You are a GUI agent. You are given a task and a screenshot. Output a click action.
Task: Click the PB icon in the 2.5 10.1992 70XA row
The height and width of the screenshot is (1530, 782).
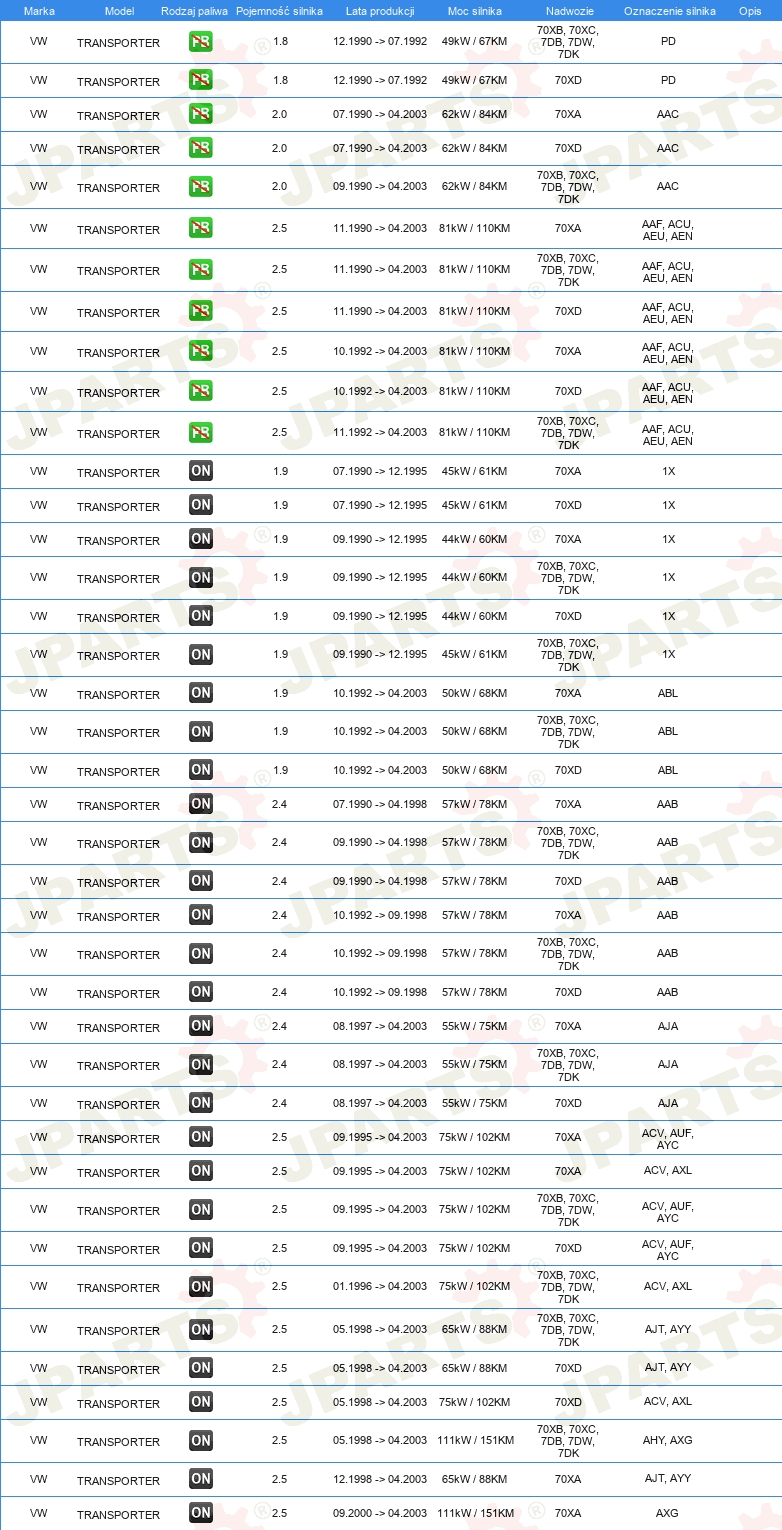[201, 351]
